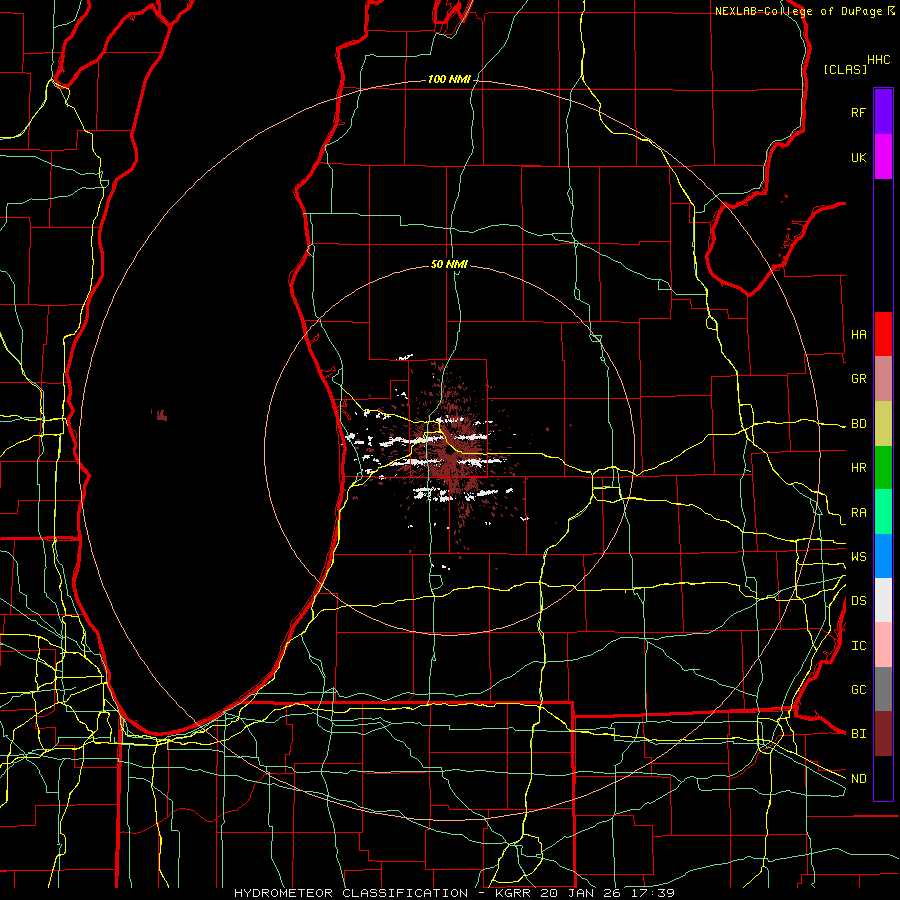
Task: Click the RF legend label
Action: point(859,112)
